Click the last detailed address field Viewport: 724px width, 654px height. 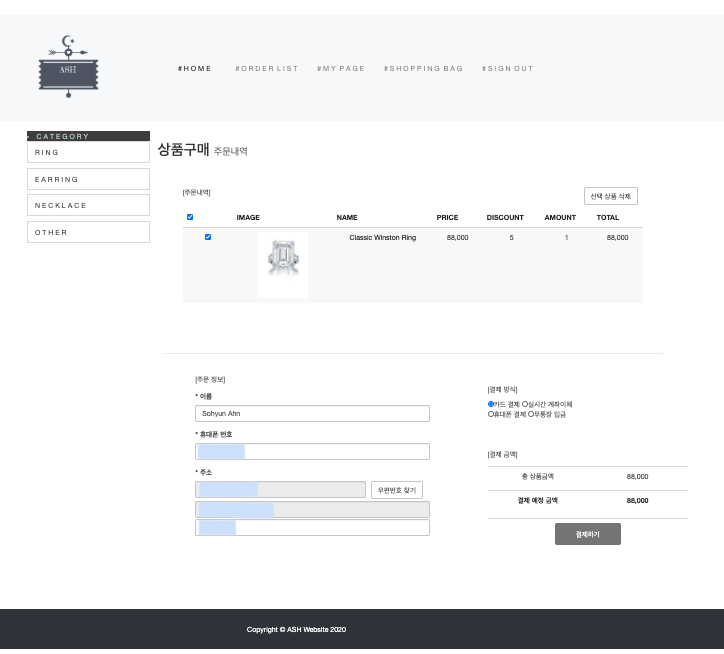tap(312, 527)
